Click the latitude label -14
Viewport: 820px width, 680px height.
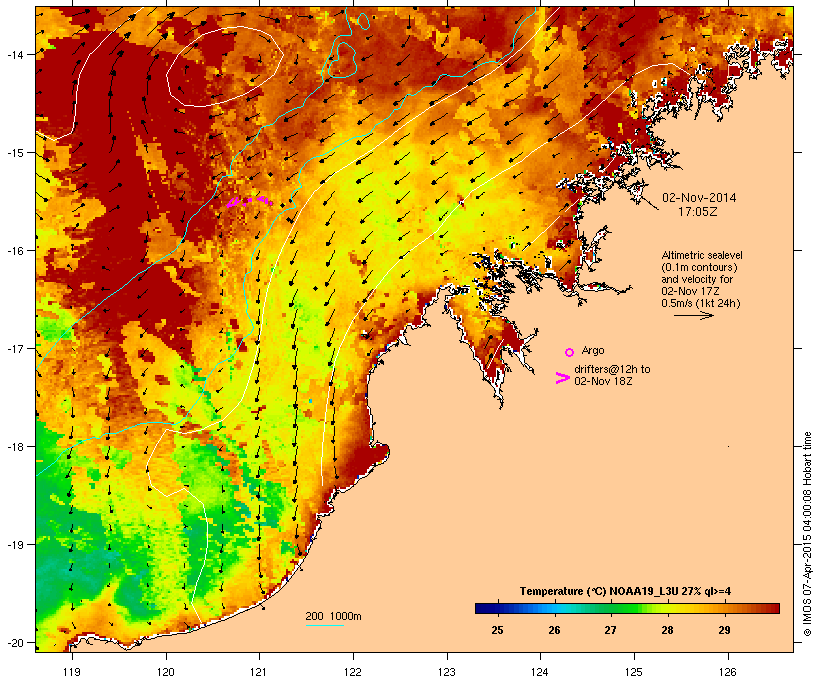click(15, 54)
